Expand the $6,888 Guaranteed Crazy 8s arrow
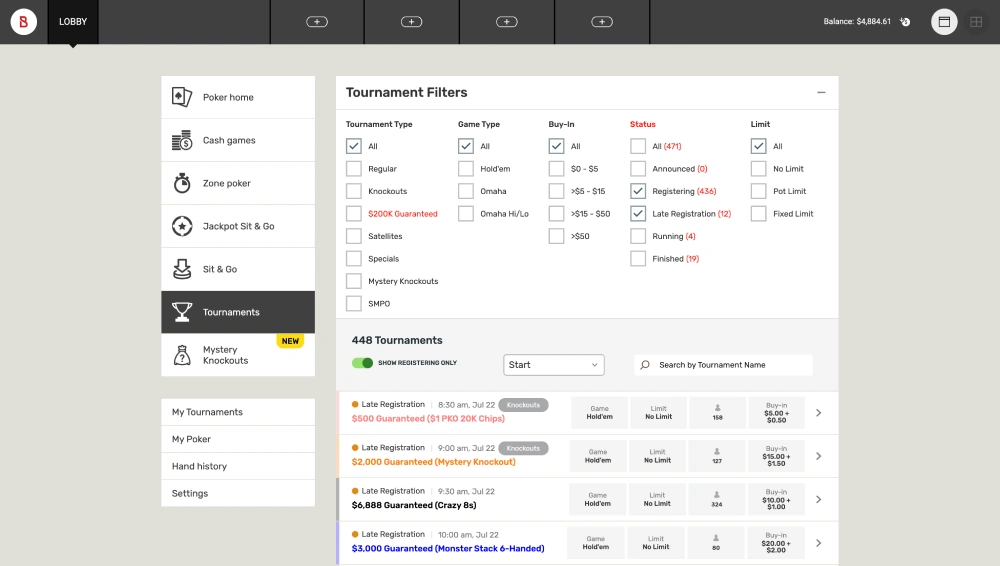1000x566 pixels. point(818,500)
